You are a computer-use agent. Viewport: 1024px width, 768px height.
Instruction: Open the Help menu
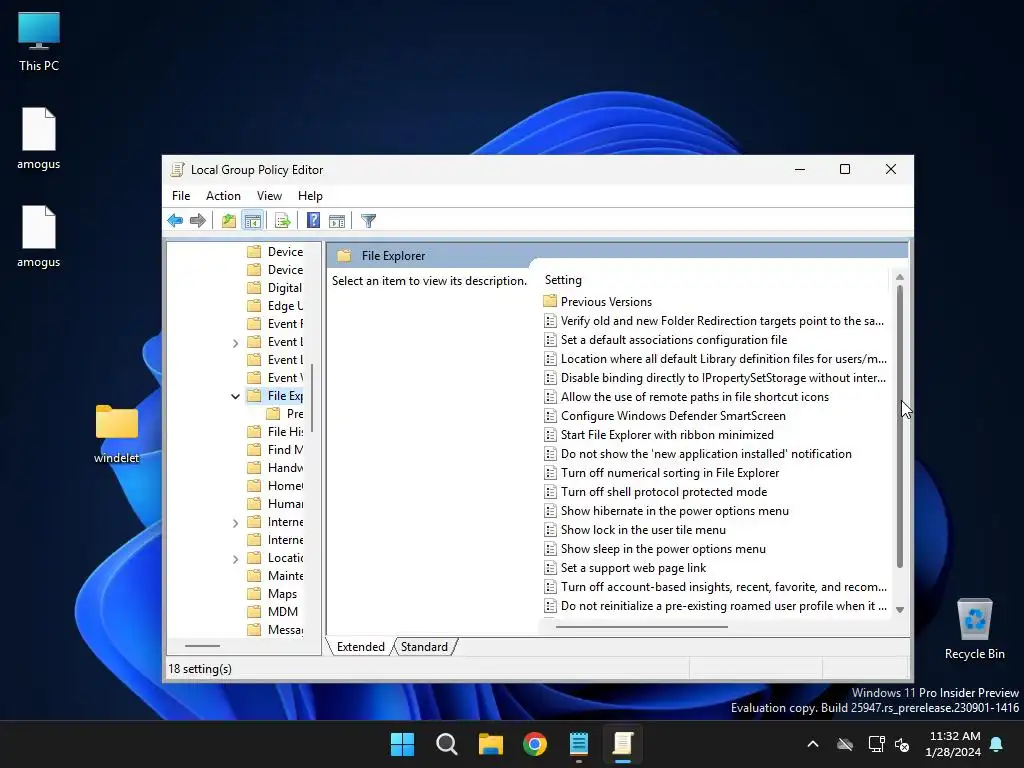(310, 196)
